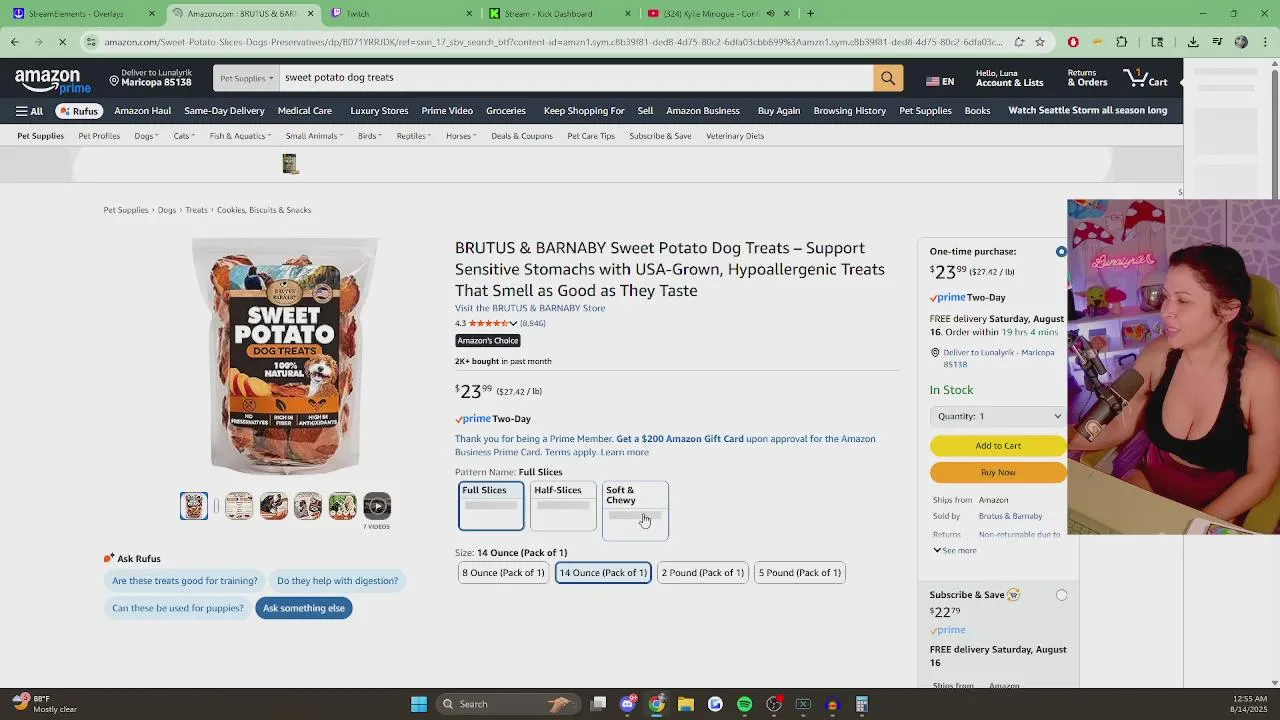Choose the Half-Slices pattern option
Image resolution: width=1280 pixels, height=720 pixels.
pos(563,506)
